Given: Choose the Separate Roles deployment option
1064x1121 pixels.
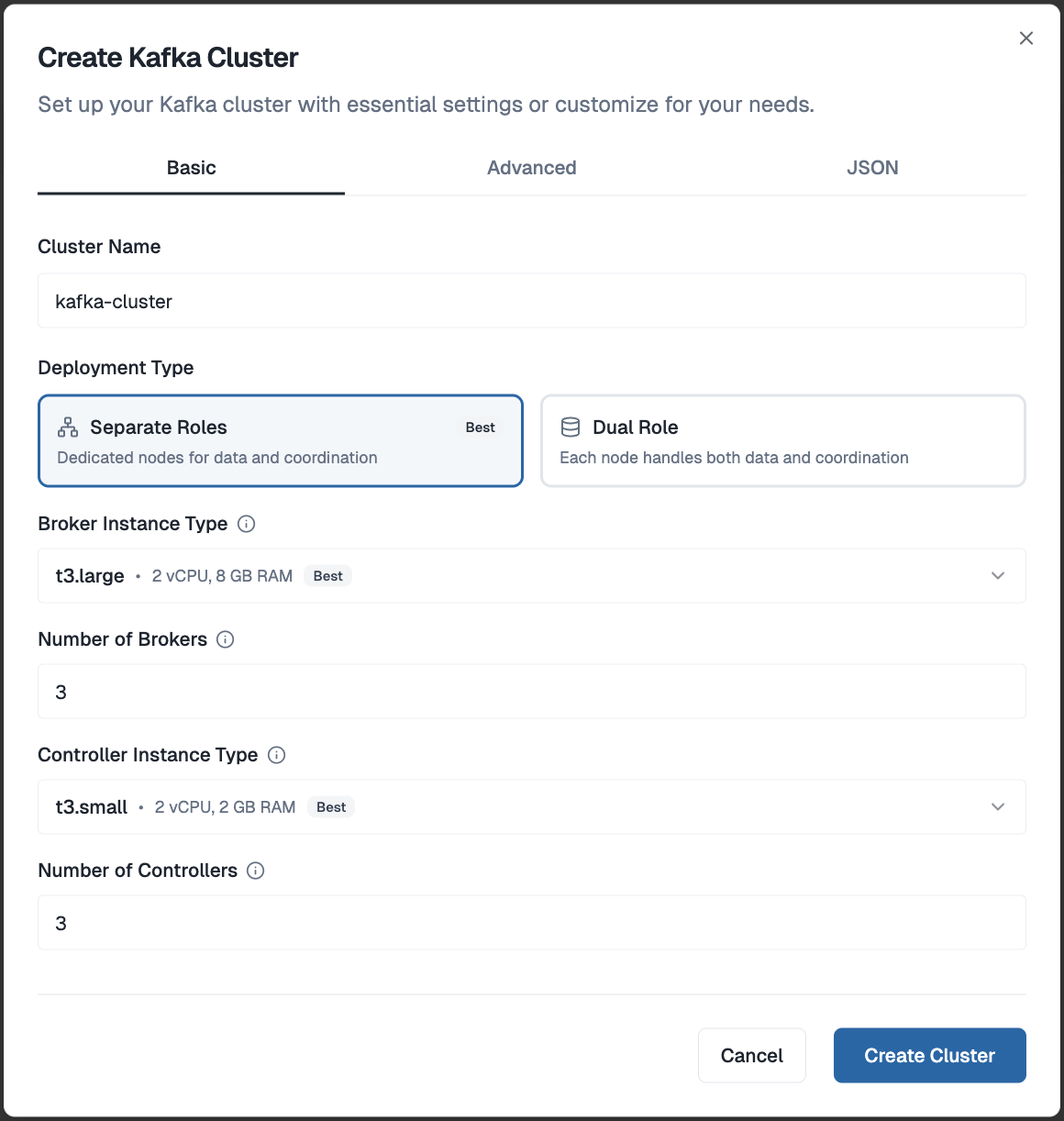Looking at the screenshot, I should click(280, 440).
